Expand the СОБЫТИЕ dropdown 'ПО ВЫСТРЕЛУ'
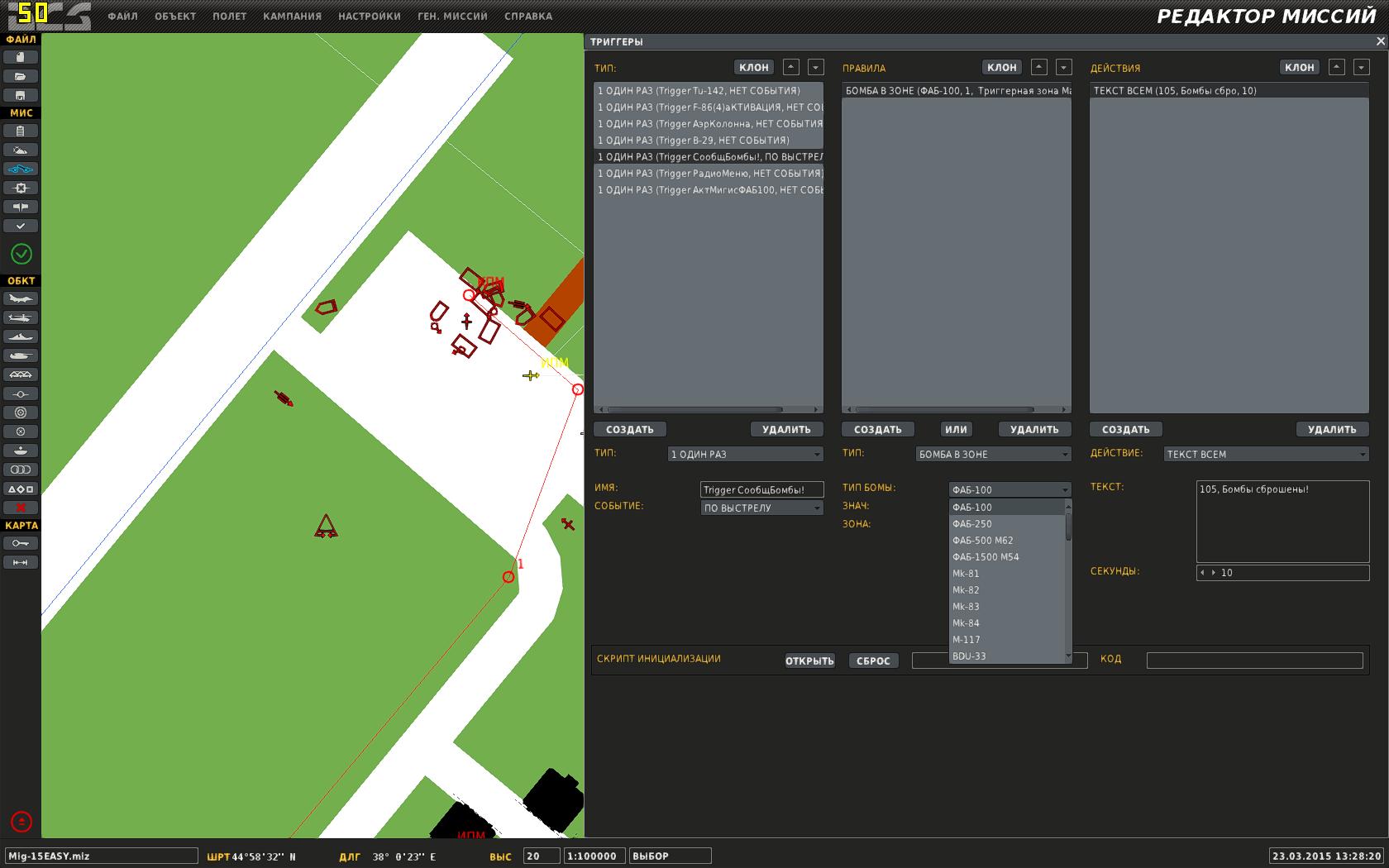The height and width of the screenshot is (868, 1389). coord(762,508)
